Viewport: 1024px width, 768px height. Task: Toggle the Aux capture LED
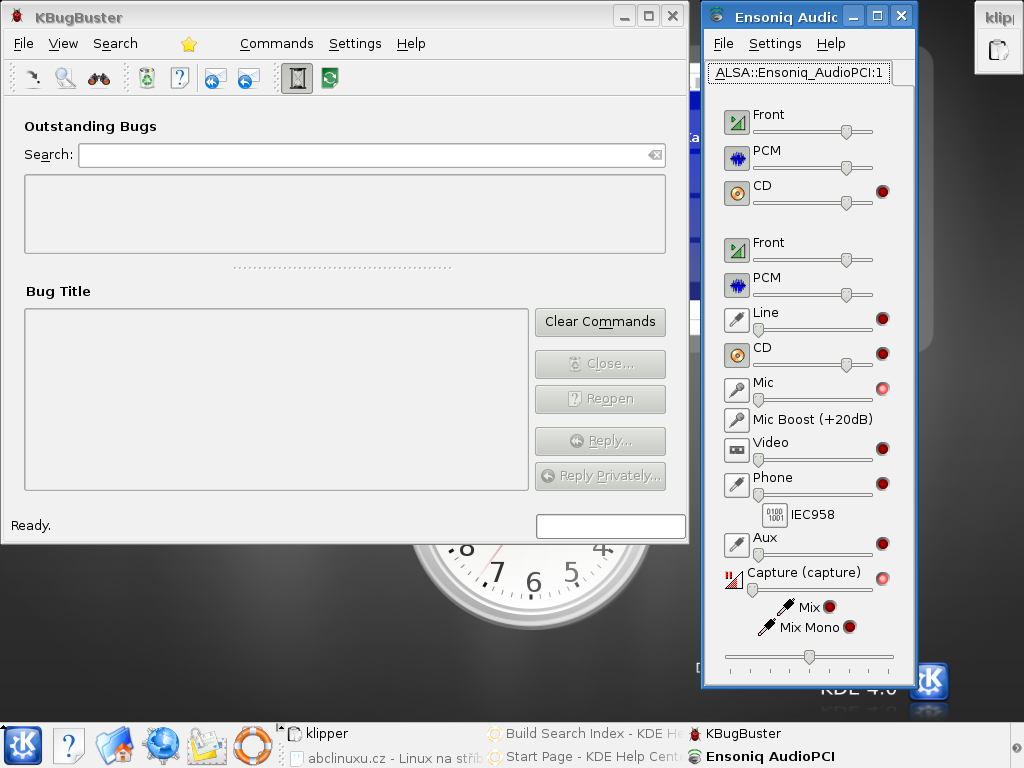(x=882, y=544)
